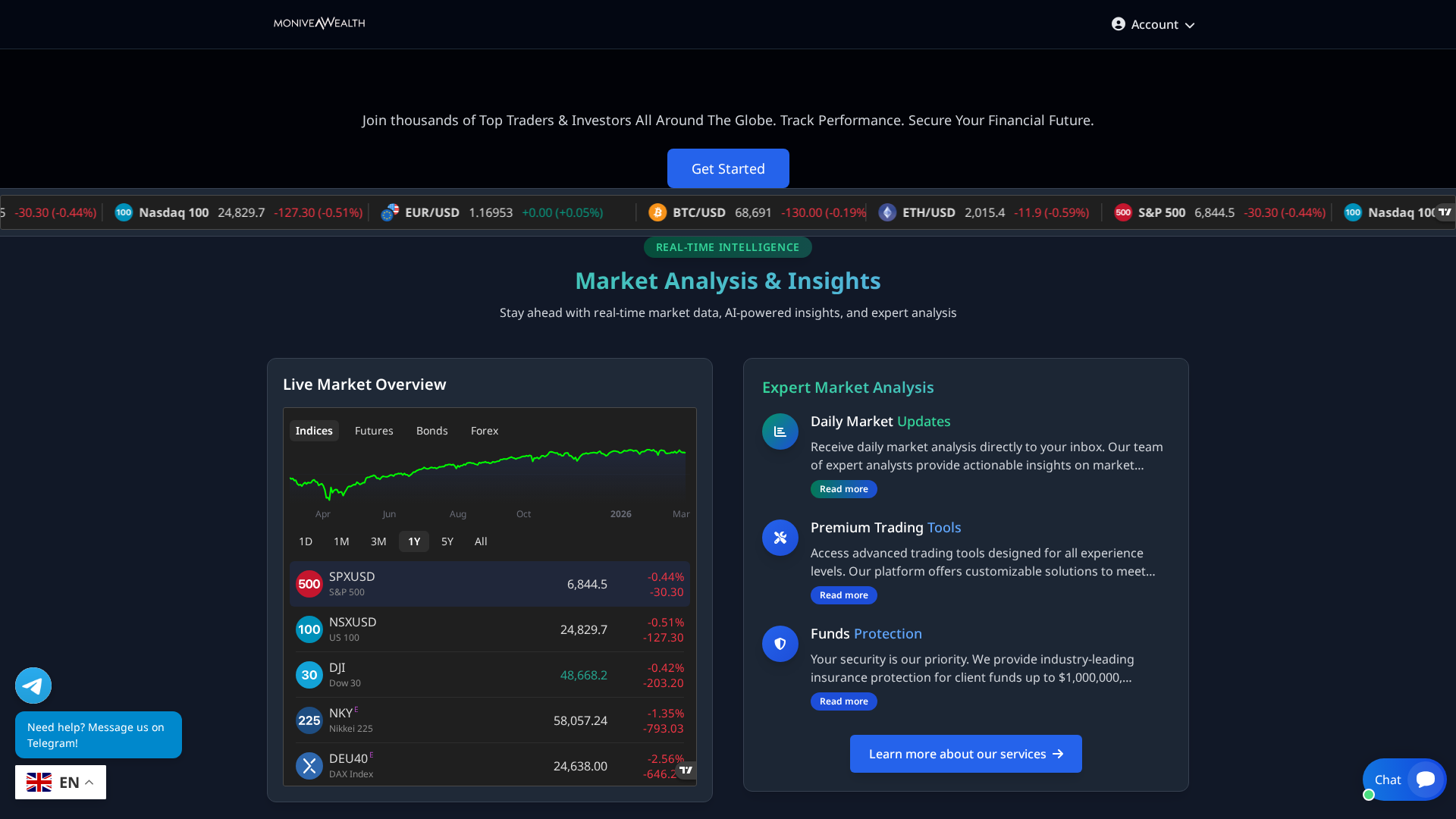Click the Account user icon in header
Screen dimensions: 1456x819
1119,24
